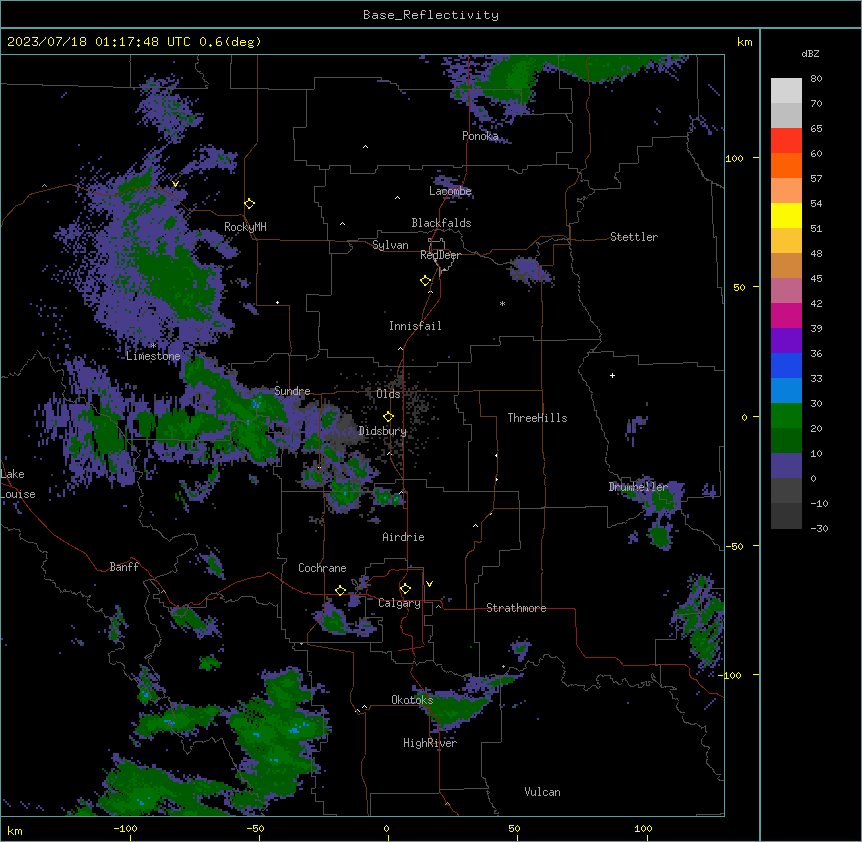
Task: Click the -50 tick on the right axis
Action: pyautogui.click(x=734, y=546)
